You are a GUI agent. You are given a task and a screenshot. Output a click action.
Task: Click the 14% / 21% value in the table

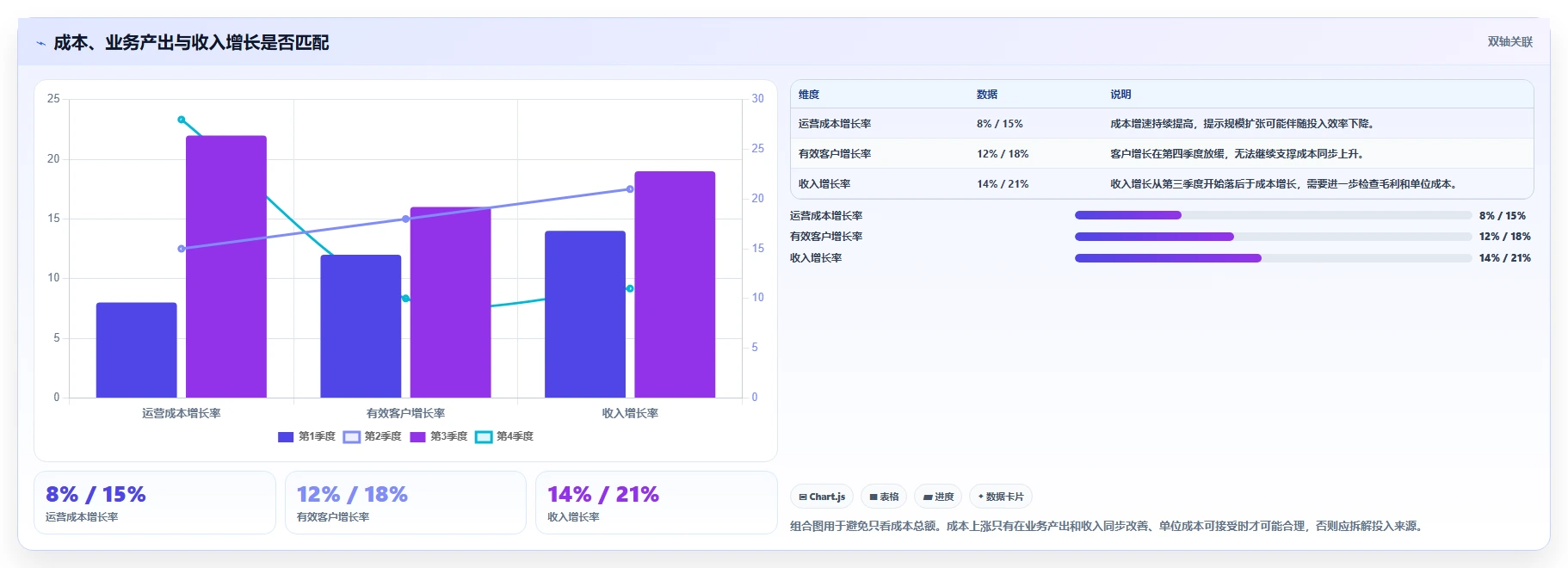point(1003,184)
